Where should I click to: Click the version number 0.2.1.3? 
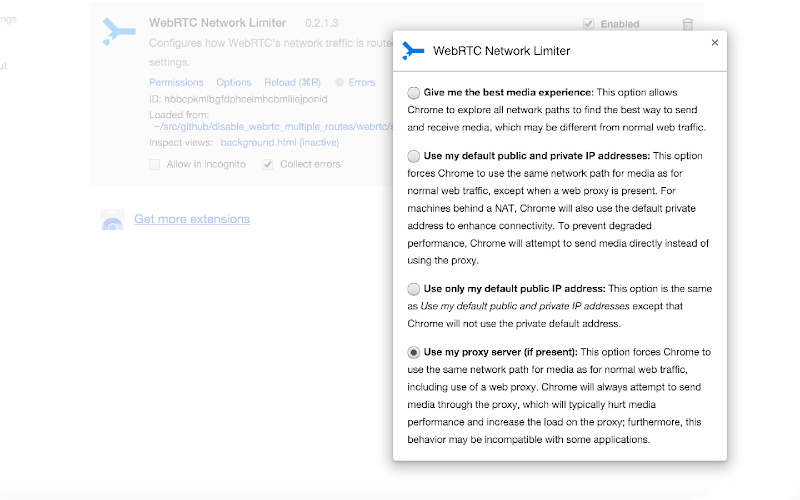(x=321, y=23)
